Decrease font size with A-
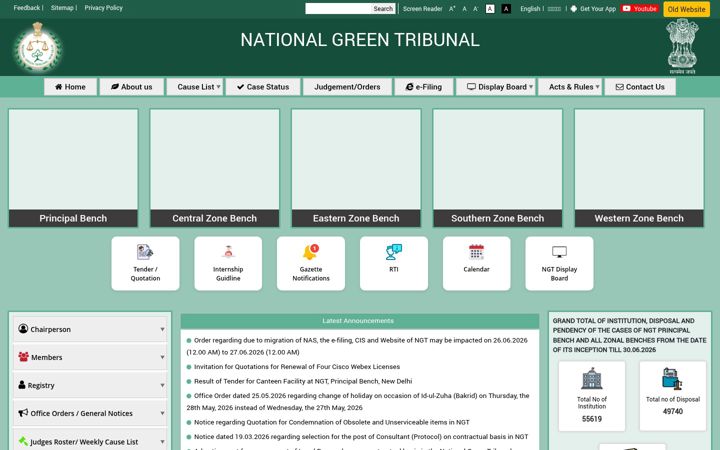Image resolution: width=720 pixels, height=450 pixels. pos(476,9)
